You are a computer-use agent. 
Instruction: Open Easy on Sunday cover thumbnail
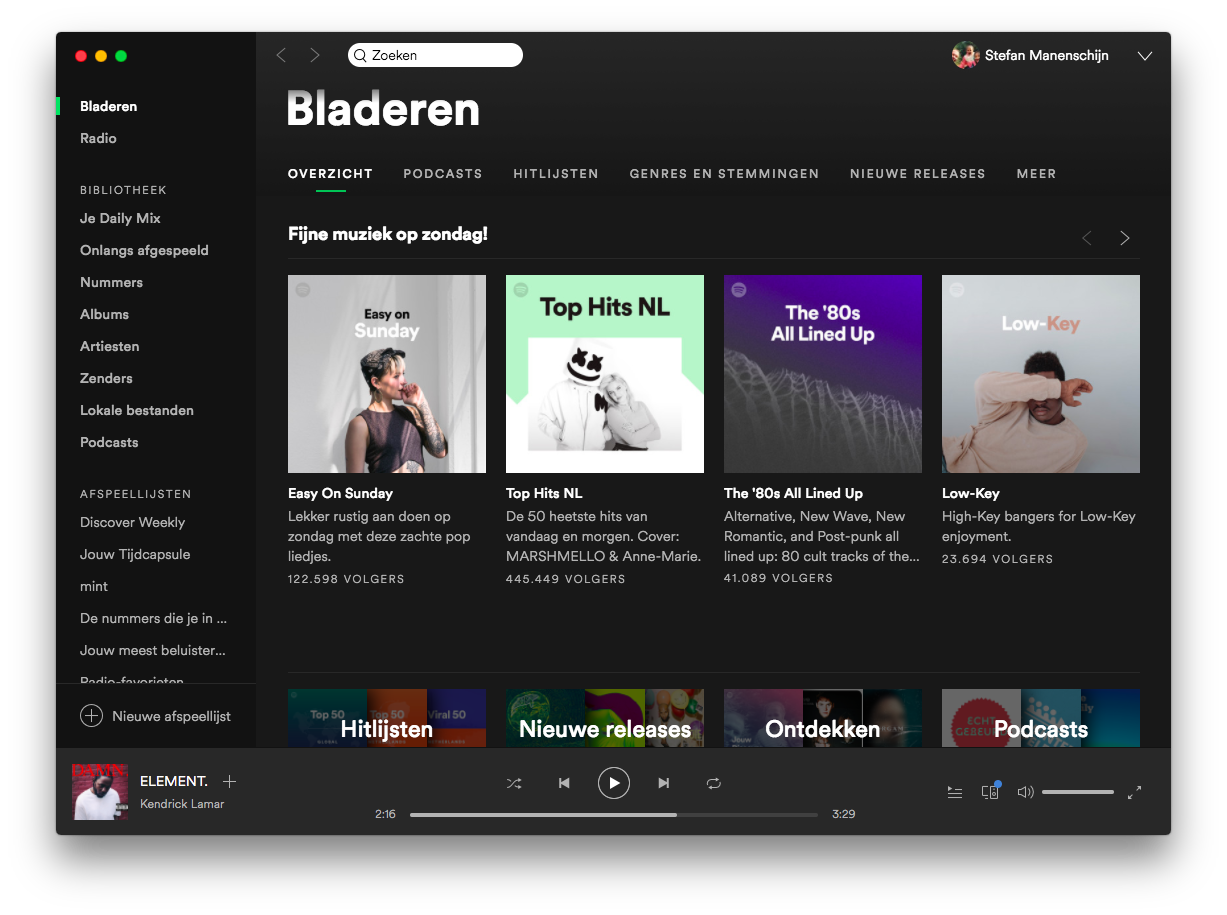pyautogui.click(x=387, y=374)
